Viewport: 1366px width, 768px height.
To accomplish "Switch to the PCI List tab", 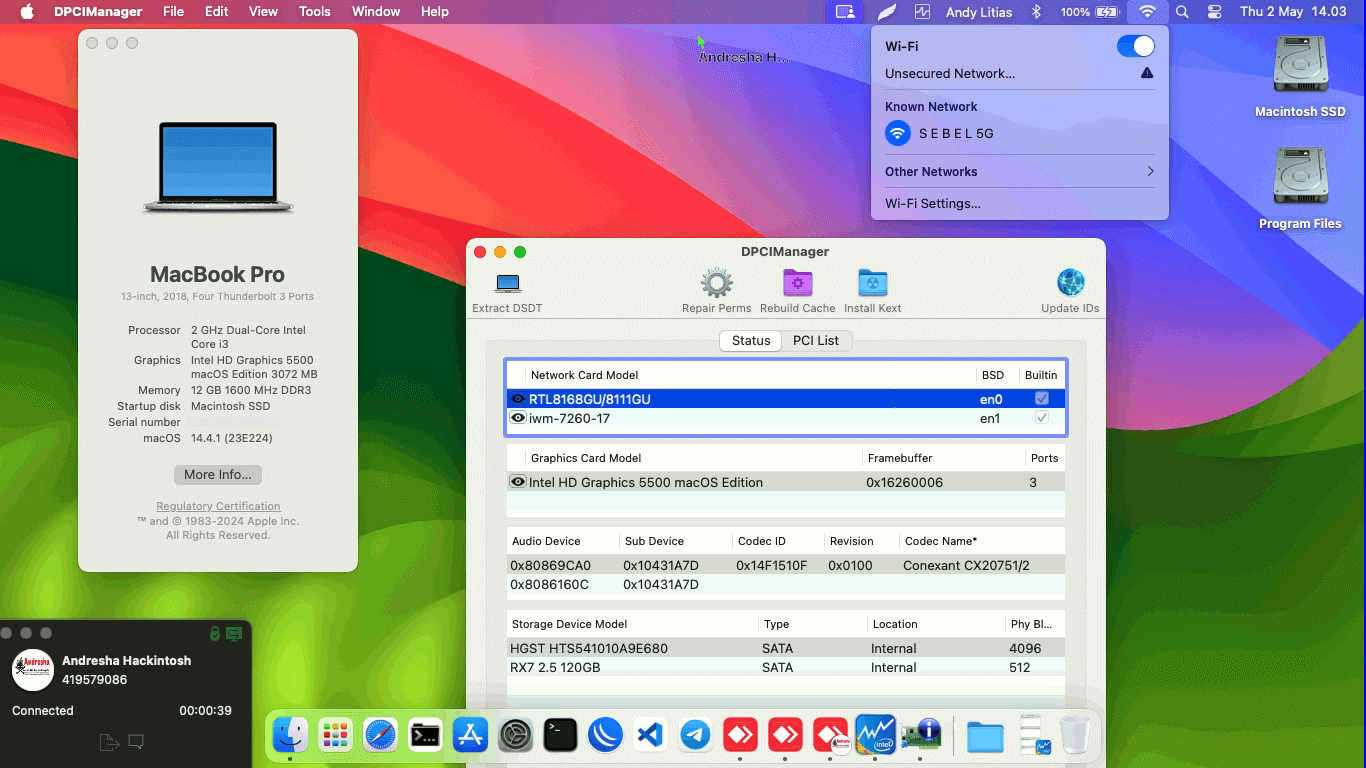I will point(816,340).
